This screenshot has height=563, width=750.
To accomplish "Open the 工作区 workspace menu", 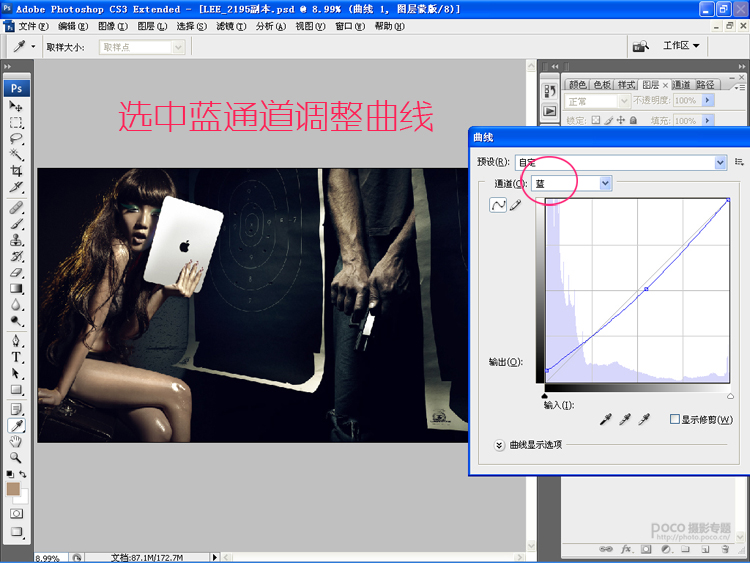I will [x=681, y=45].
